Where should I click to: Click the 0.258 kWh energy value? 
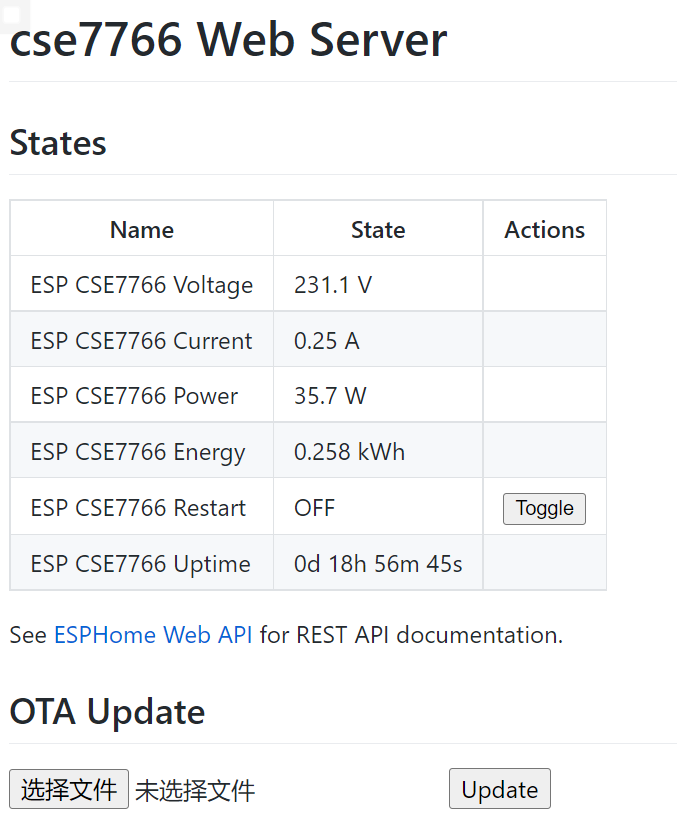(349, 452)
